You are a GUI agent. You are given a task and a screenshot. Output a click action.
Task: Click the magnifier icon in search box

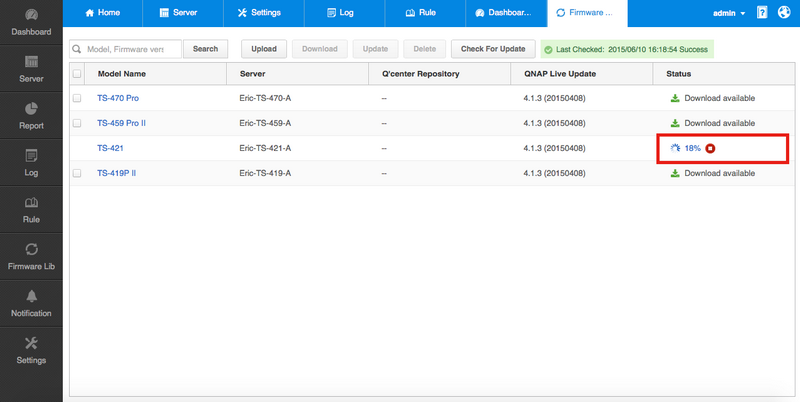pos(77,49)
